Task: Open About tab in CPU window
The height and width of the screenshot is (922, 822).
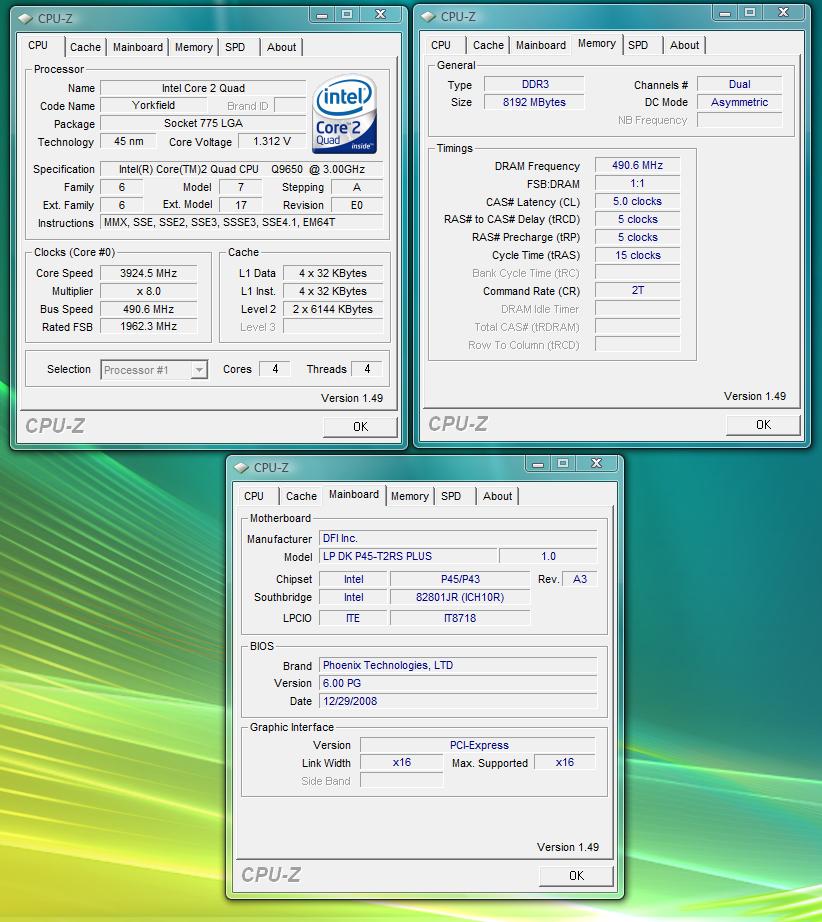Action: pos(282,47)
